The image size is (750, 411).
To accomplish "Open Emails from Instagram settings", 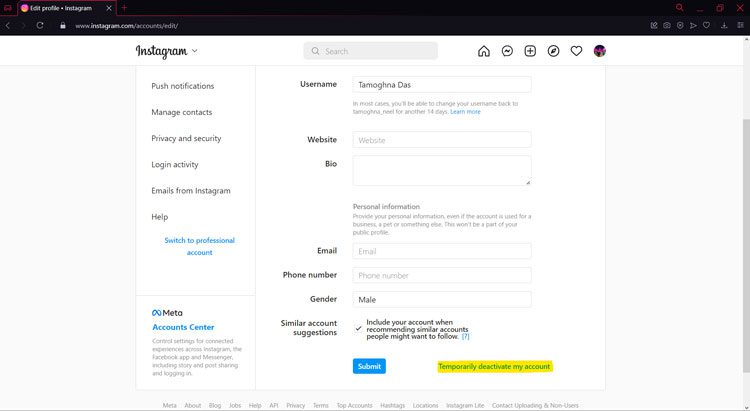I will (191, 190).
